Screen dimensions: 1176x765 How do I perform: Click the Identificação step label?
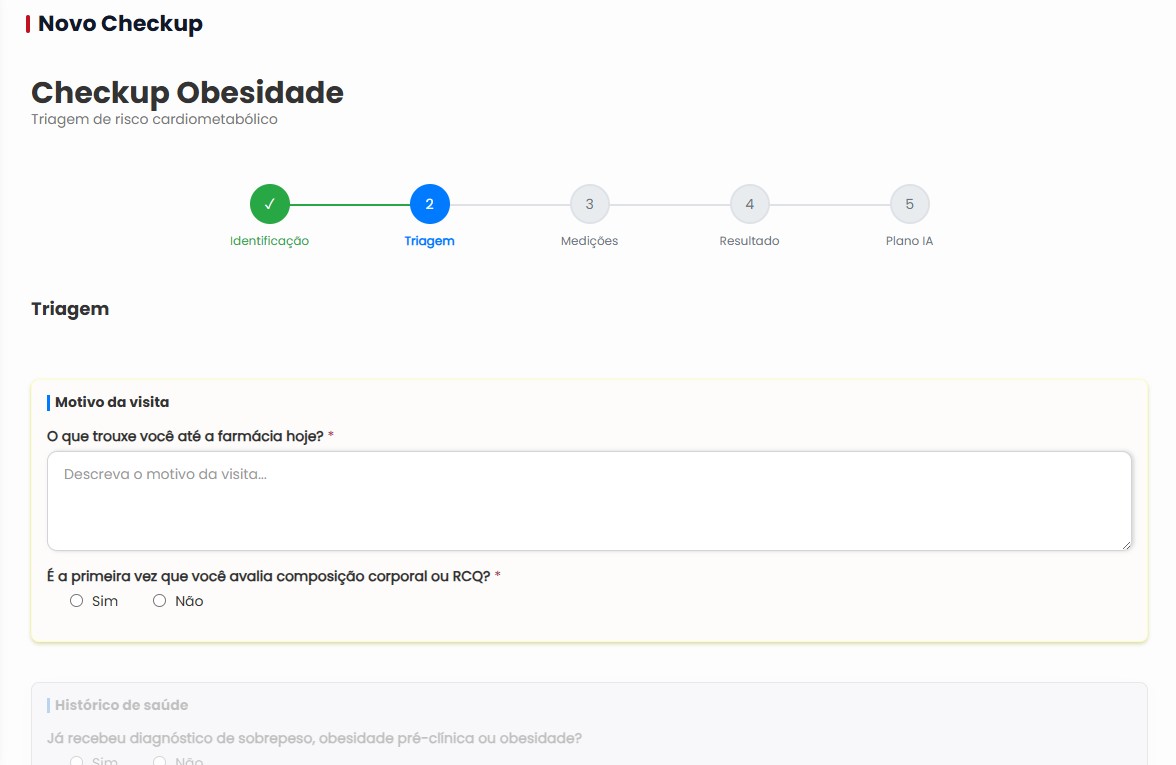coord(269,241)
